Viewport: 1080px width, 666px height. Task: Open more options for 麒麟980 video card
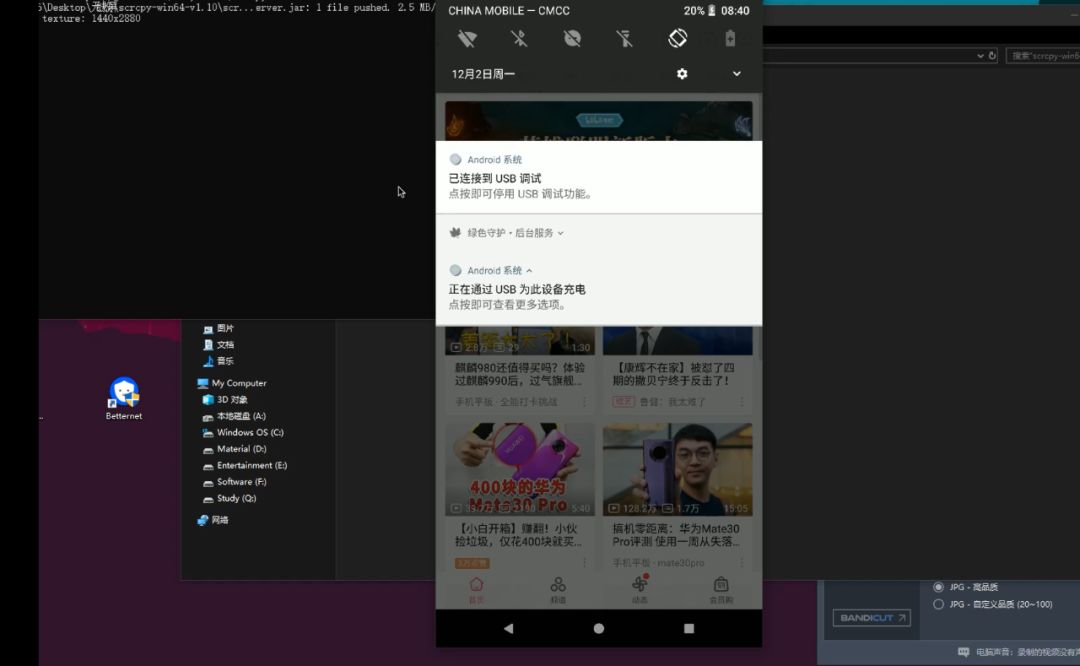[584, 402]
